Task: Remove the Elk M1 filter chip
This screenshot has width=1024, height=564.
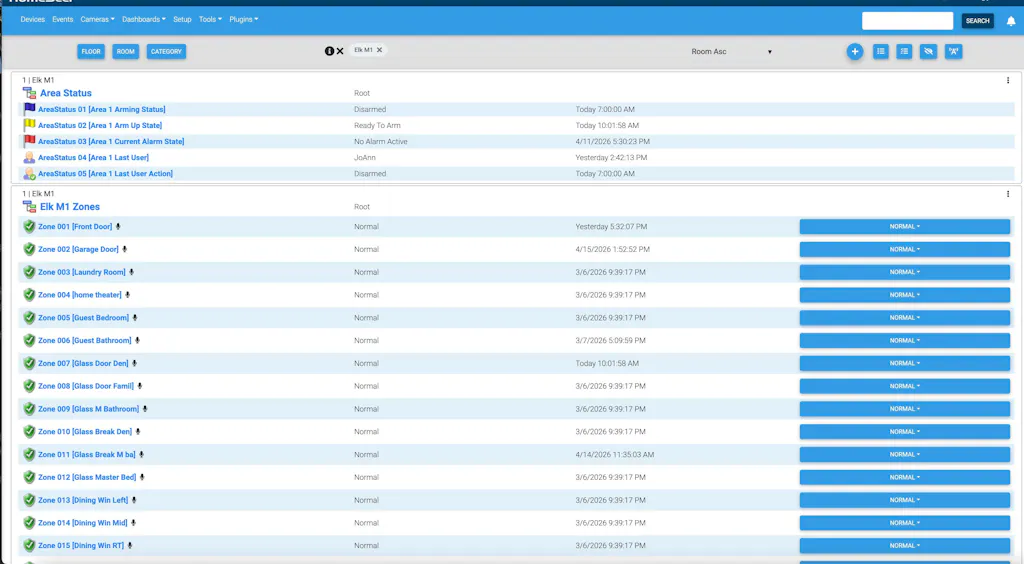Action: [379, 50]
